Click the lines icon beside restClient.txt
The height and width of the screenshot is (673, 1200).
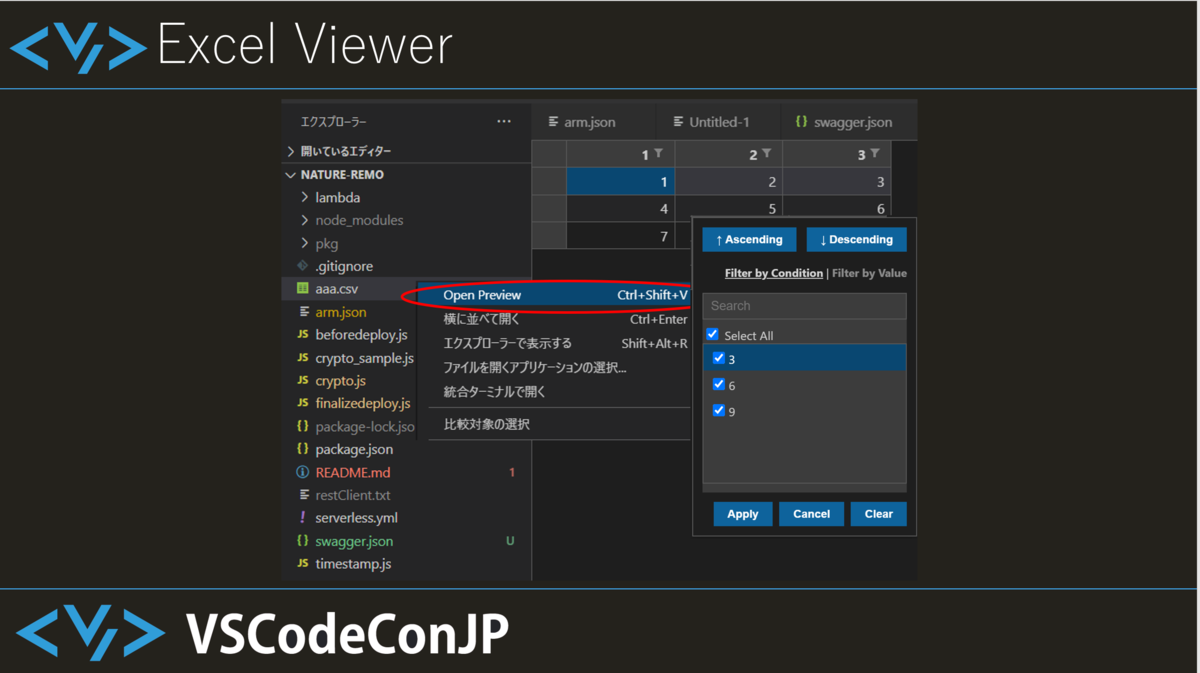click(x=303, y=495)
